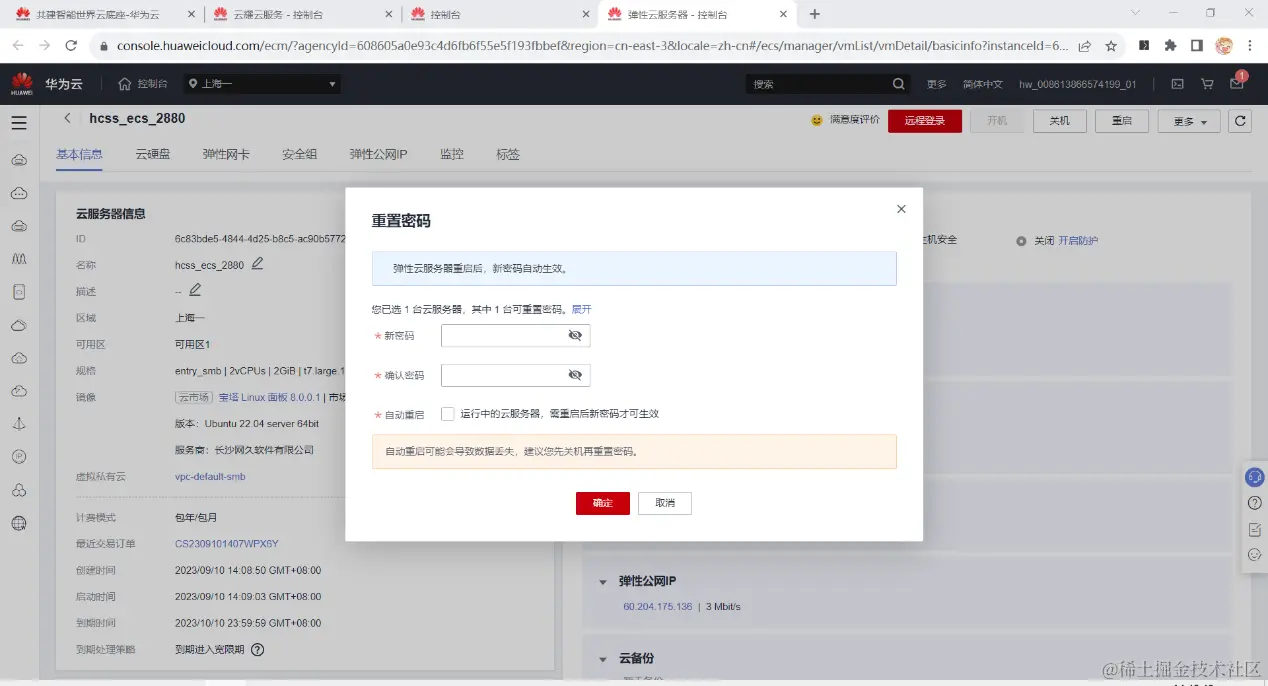Open the 上海一 region dropdown
The height and width of the screenshot is (686, 1268).
pyautogui.click(x=263, y=84)
